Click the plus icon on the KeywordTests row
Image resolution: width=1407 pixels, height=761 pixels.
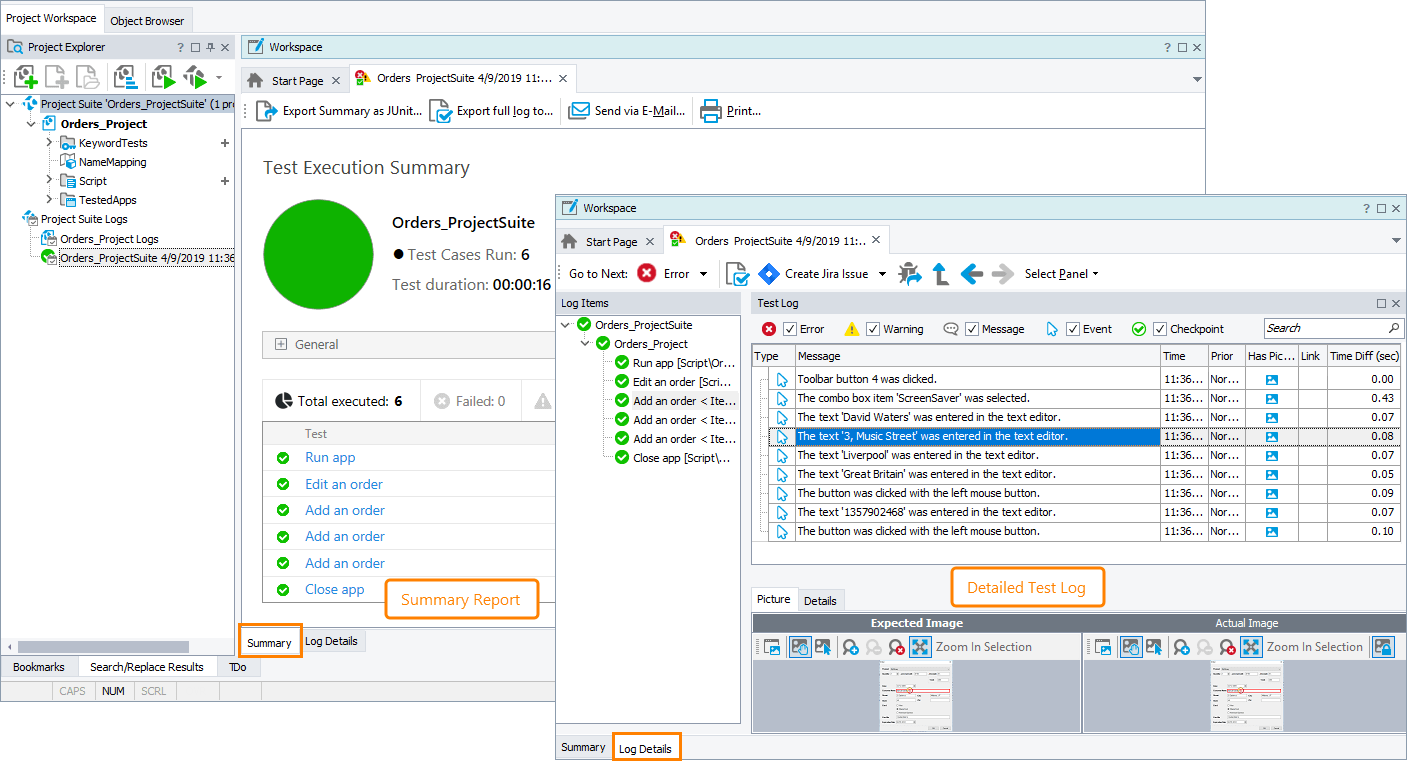click(x=225, y=143)
